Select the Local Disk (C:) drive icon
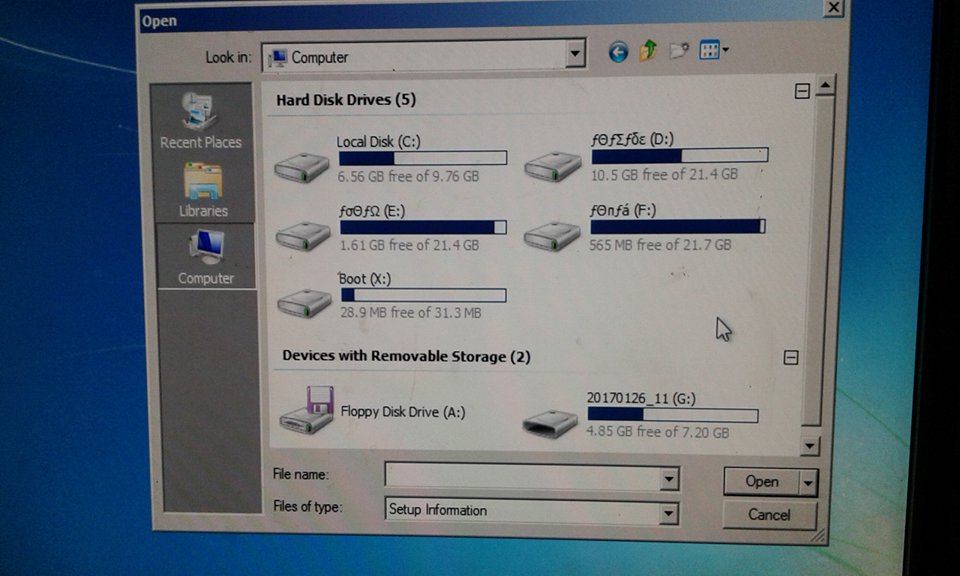 302,167
